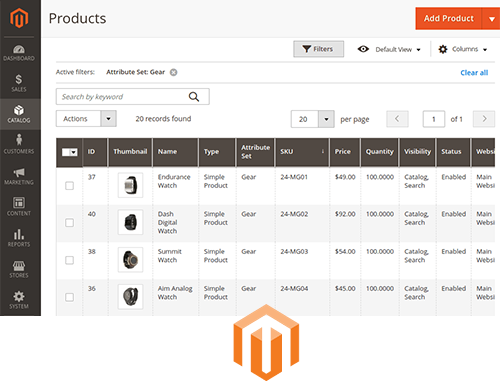Open the Stores menu
Image resolution: width=500 pixels, height=381 pixels.
pyautogui.click(x=19, y=269)
